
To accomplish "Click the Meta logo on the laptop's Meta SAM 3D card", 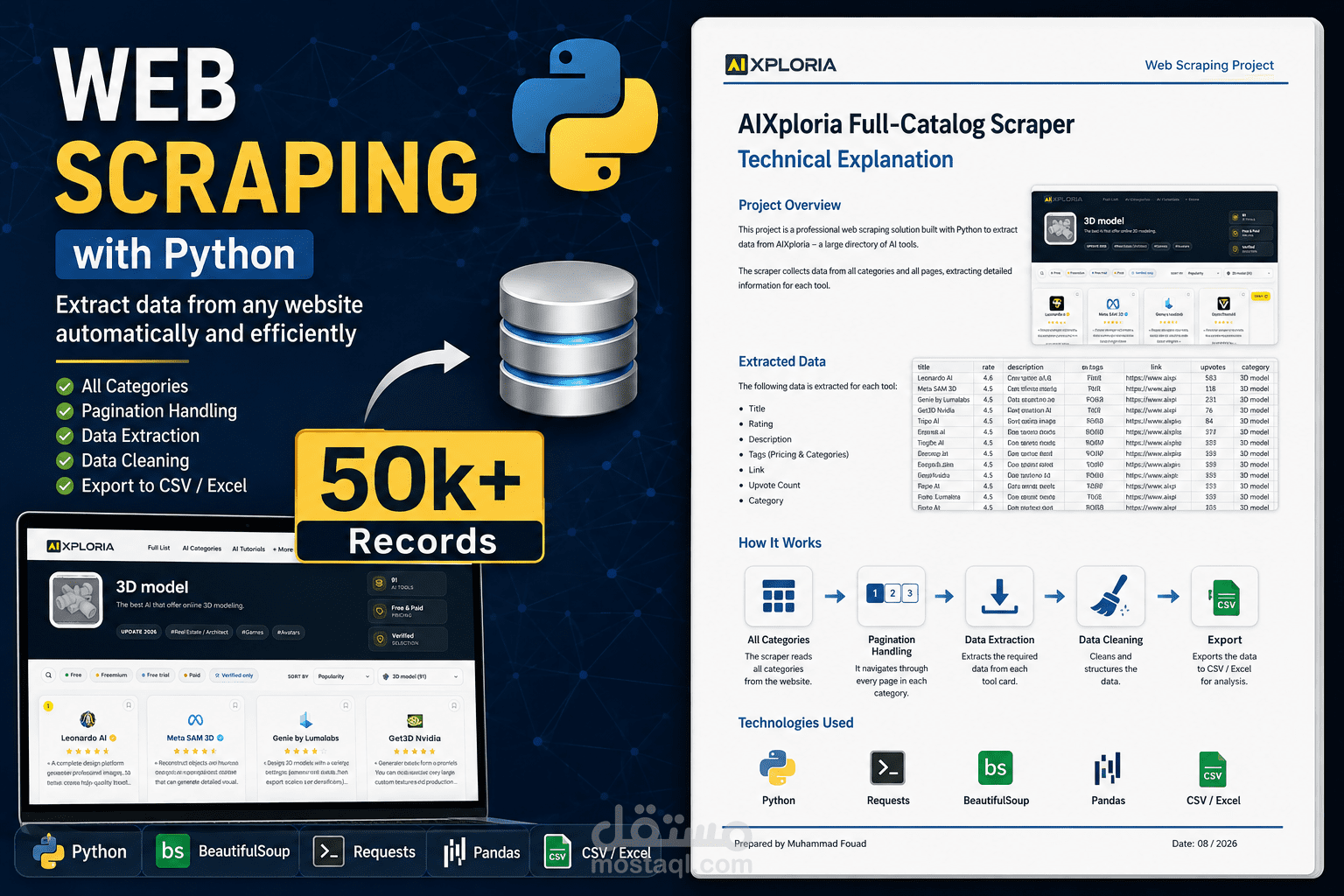I will click(195, 719).
